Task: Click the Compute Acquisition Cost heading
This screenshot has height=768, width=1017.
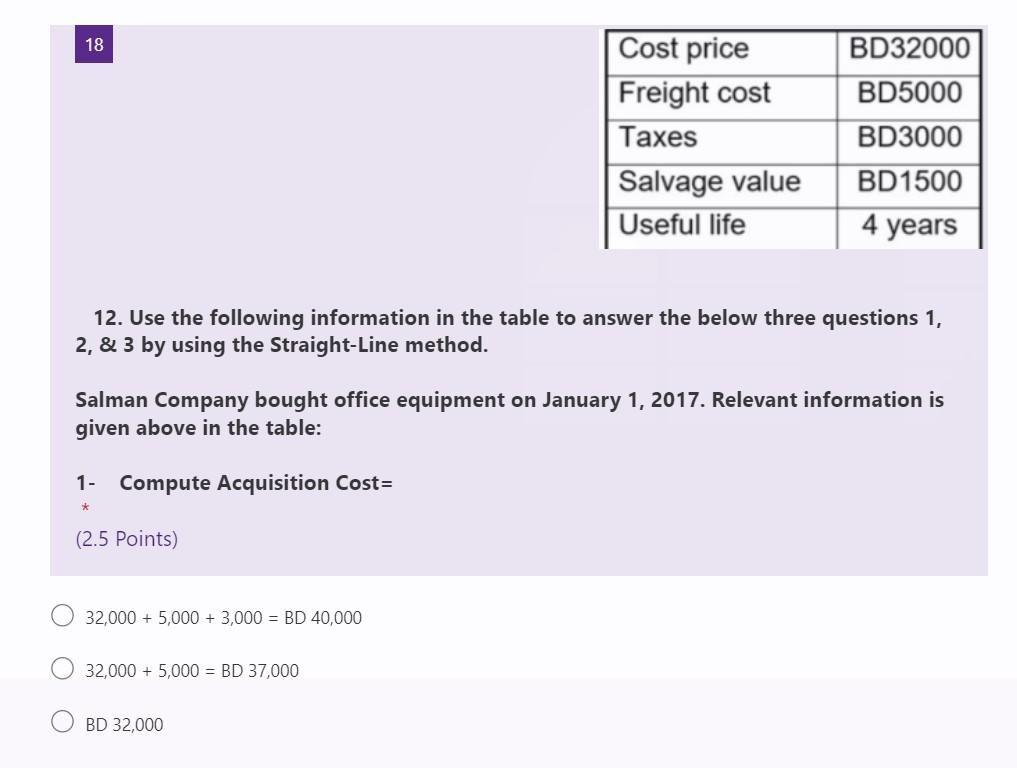Action: point(233,482)
